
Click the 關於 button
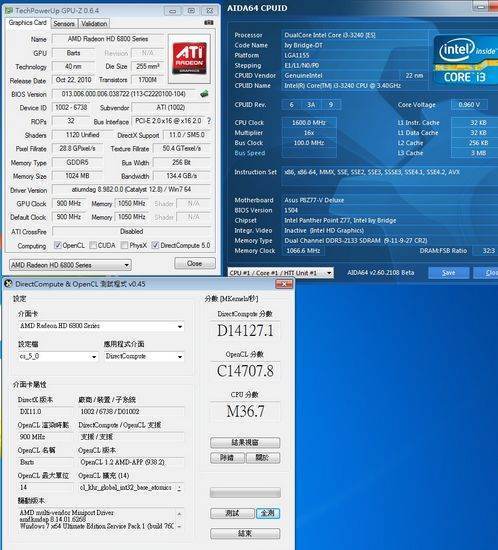click(x=263, y=458)
